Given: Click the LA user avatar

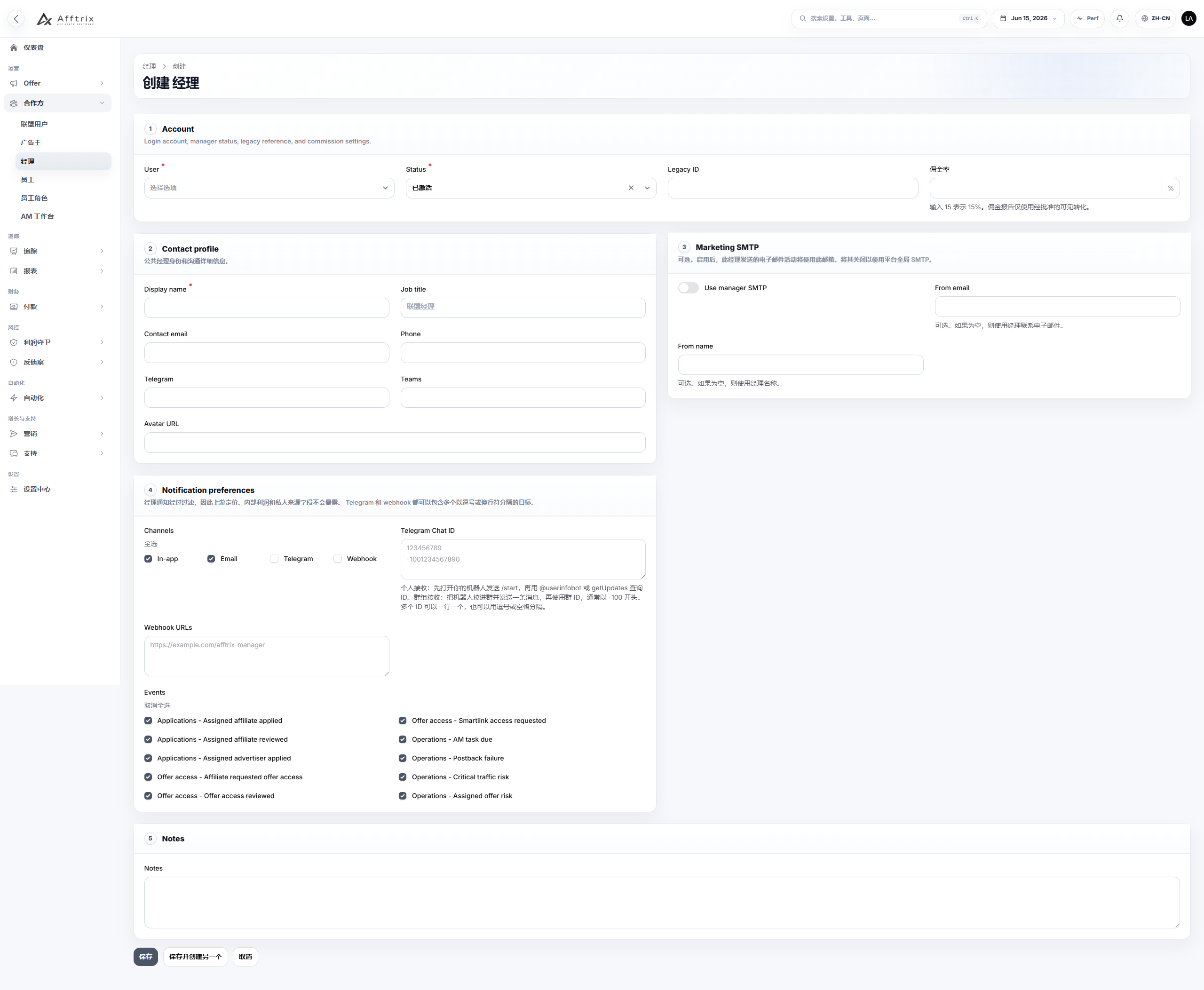Looking at the screenshot, I should [1188, 18].
